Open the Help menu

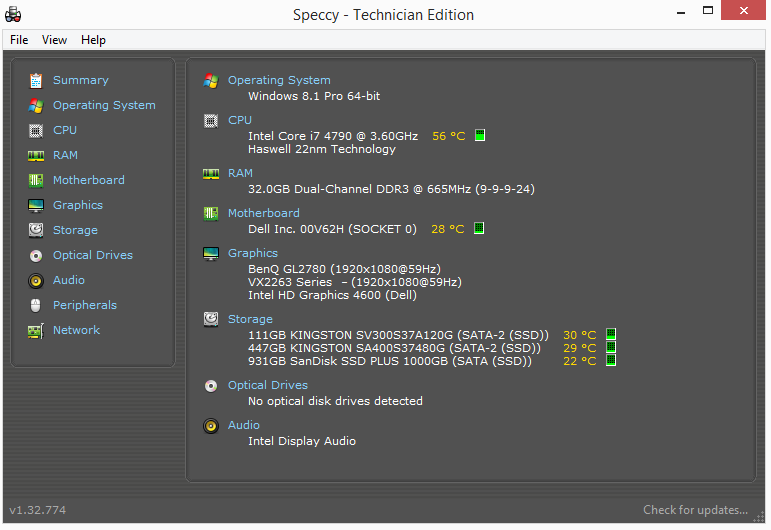click(93, 40)
